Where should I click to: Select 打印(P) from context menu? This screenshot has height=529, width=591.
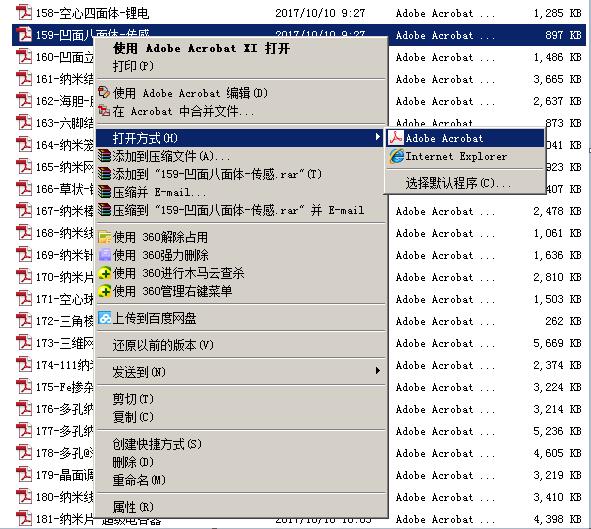133,66
